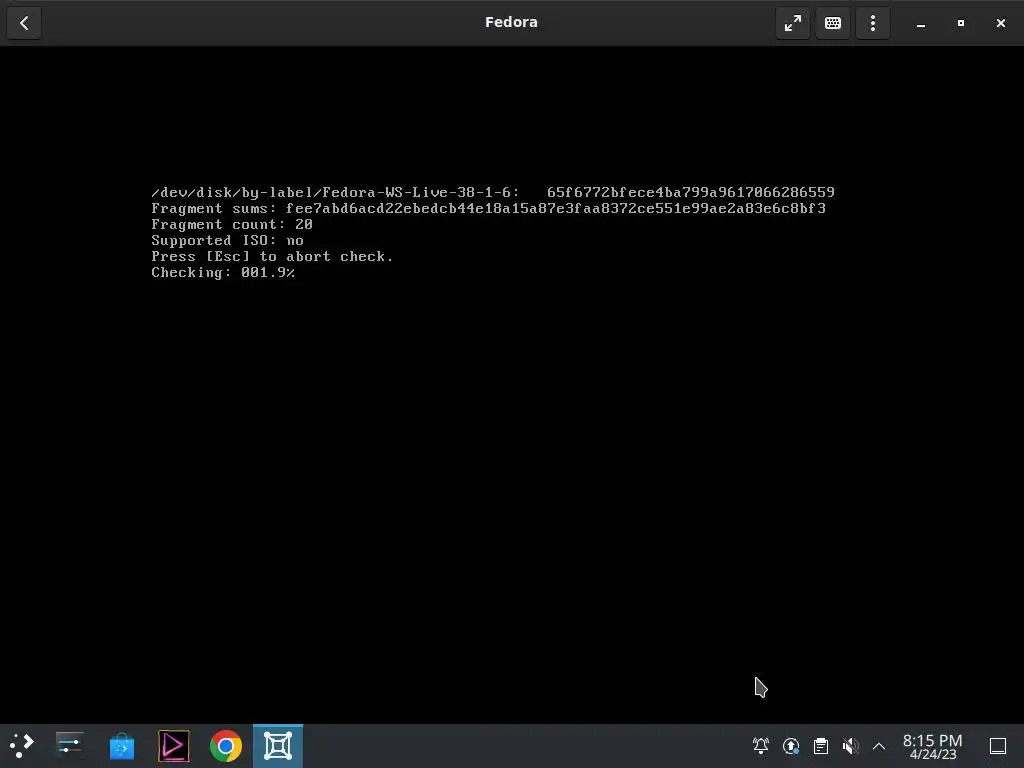The height and width of the screenshot is (768, 1024).
Task: Open clipboard manager tray icon
Action: [821, 746]
